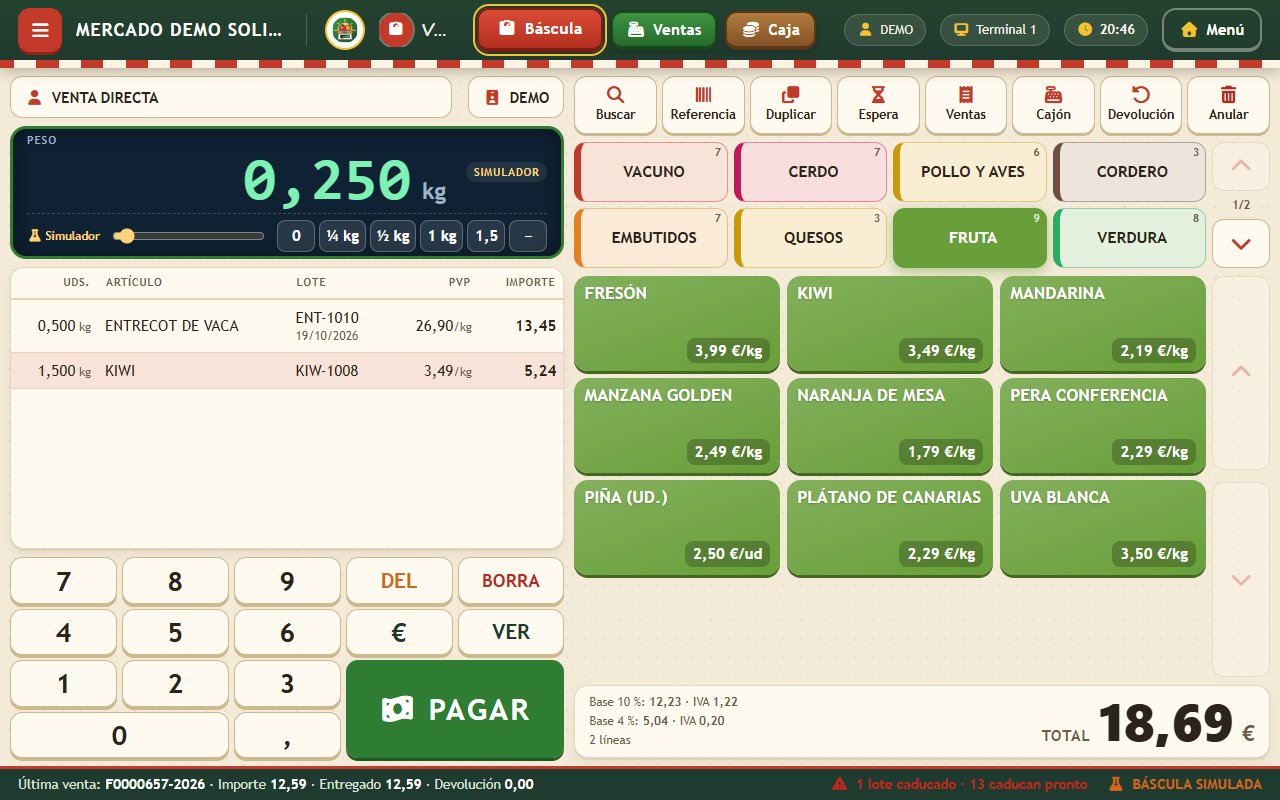Go to previous category page chevron
The image size is (1280, 800).
coord(1241,166)
